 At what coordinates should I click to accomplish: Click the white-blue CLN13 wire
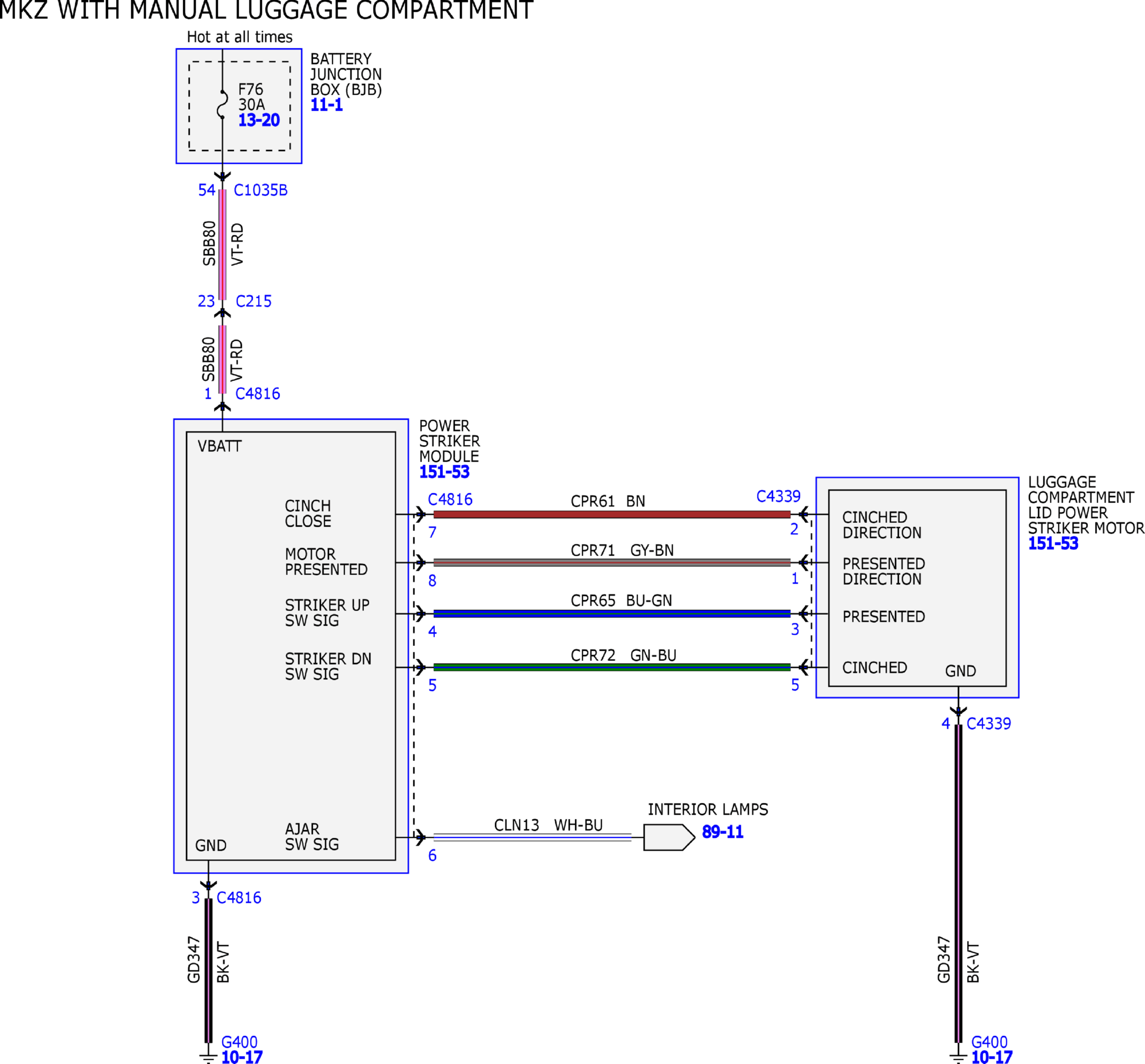(532, 837)
